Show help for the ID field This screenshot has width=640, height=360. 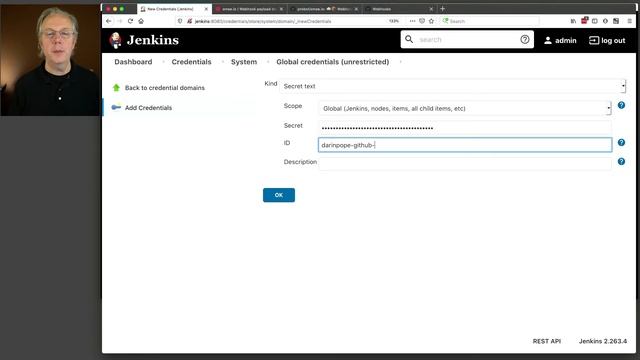(621, 142)
